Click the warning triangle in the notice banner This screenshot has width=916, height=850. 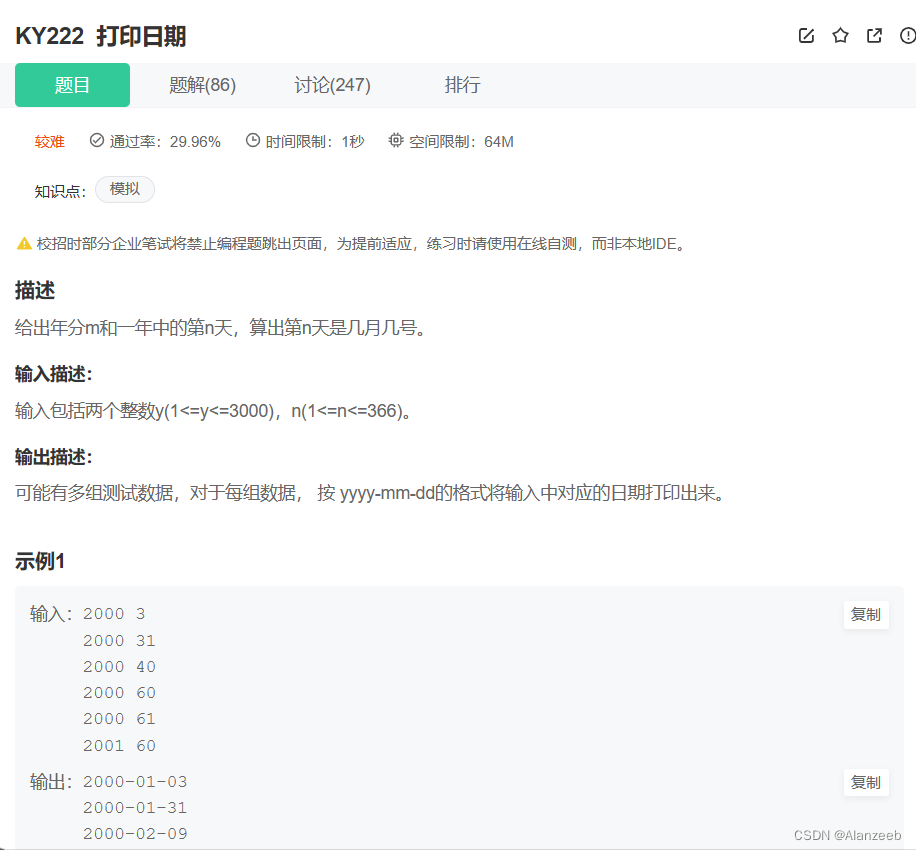pyautogui.click(x=21, y=242)
